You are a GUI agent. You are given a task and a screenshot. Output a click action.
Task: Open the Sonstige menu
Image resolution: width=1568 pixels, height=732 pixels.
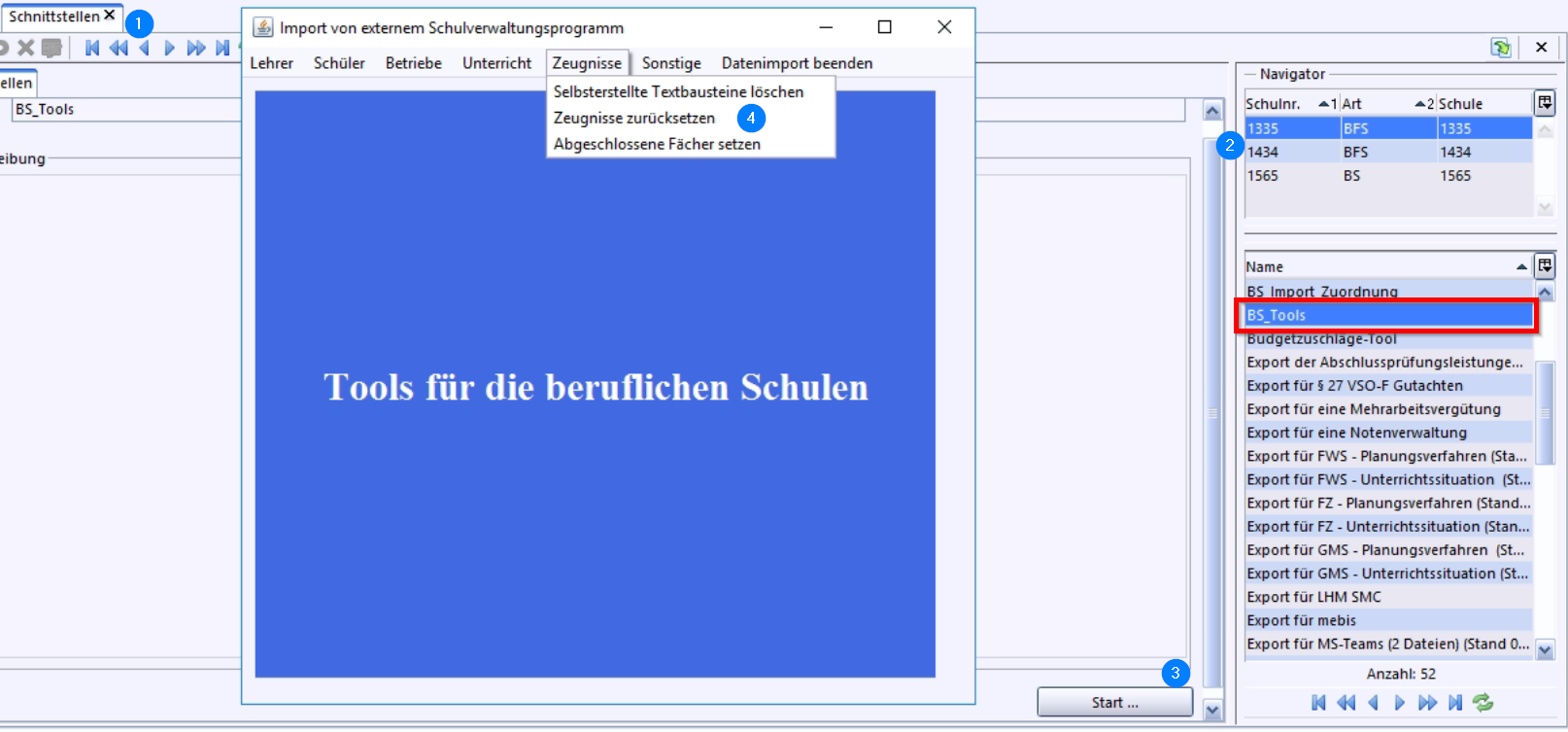click(671, 63)
